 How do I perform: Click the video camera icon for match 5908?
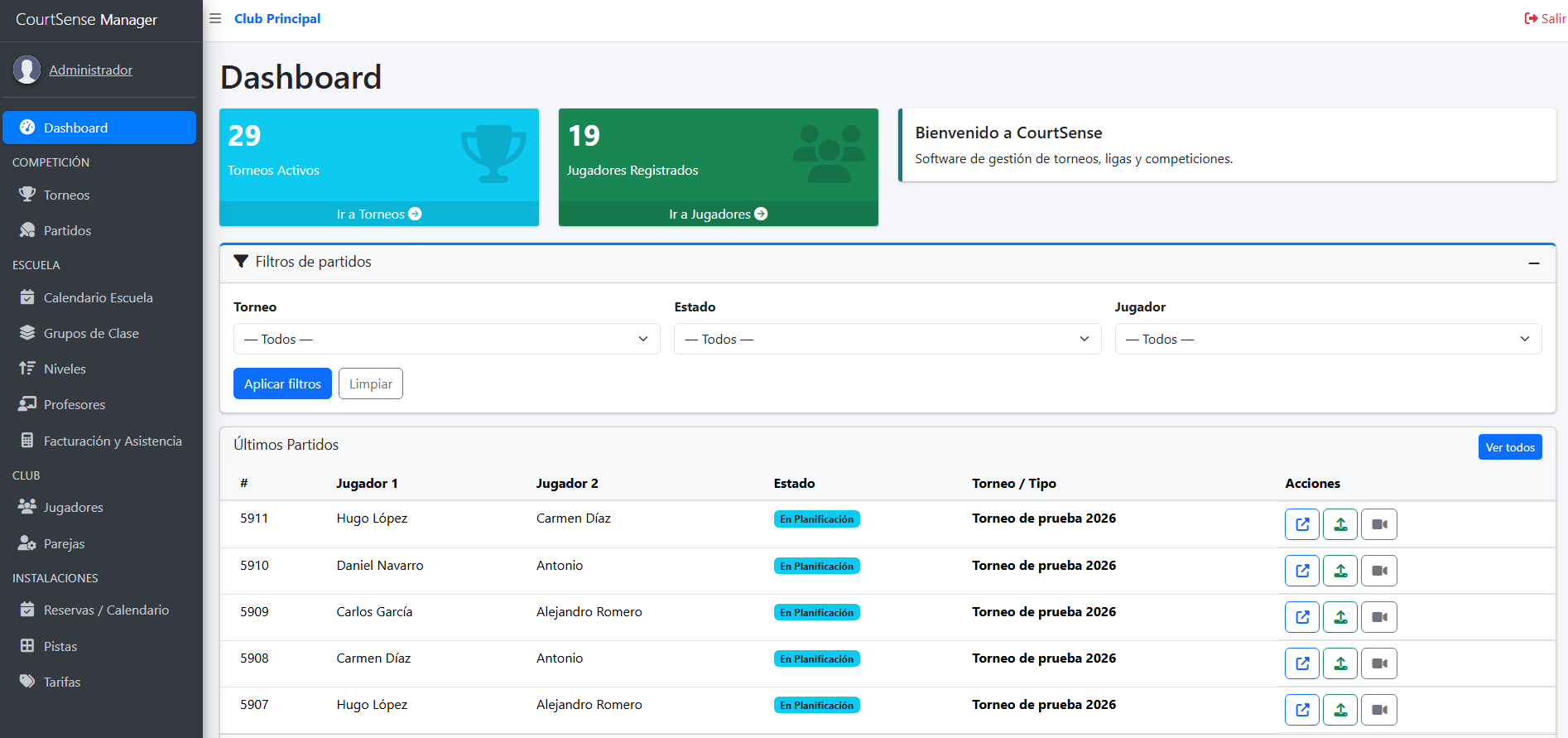1379,663
